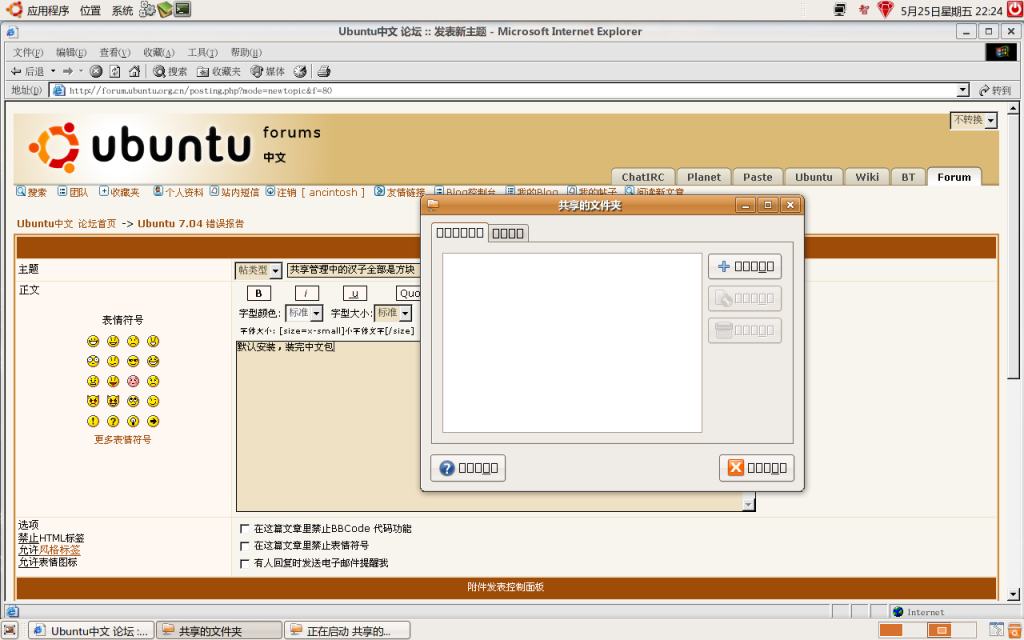Image resolution: width=1024 pixels, height=640 pixels.
Task: Check 在这篇文章里禁止BBCode 代码功能
Action: (245, 529)
